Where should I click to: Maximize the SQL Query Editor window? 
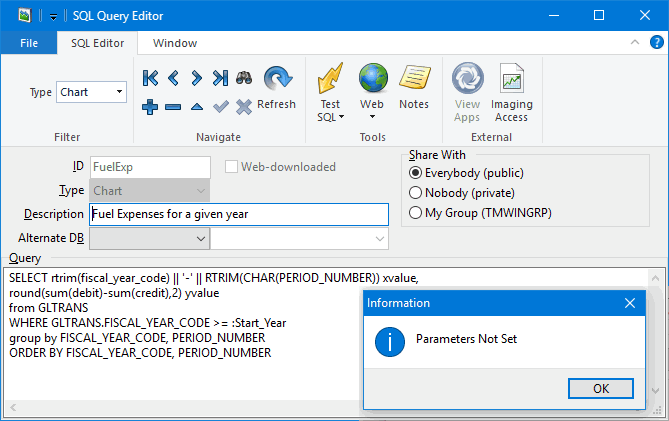click(599, 15)
